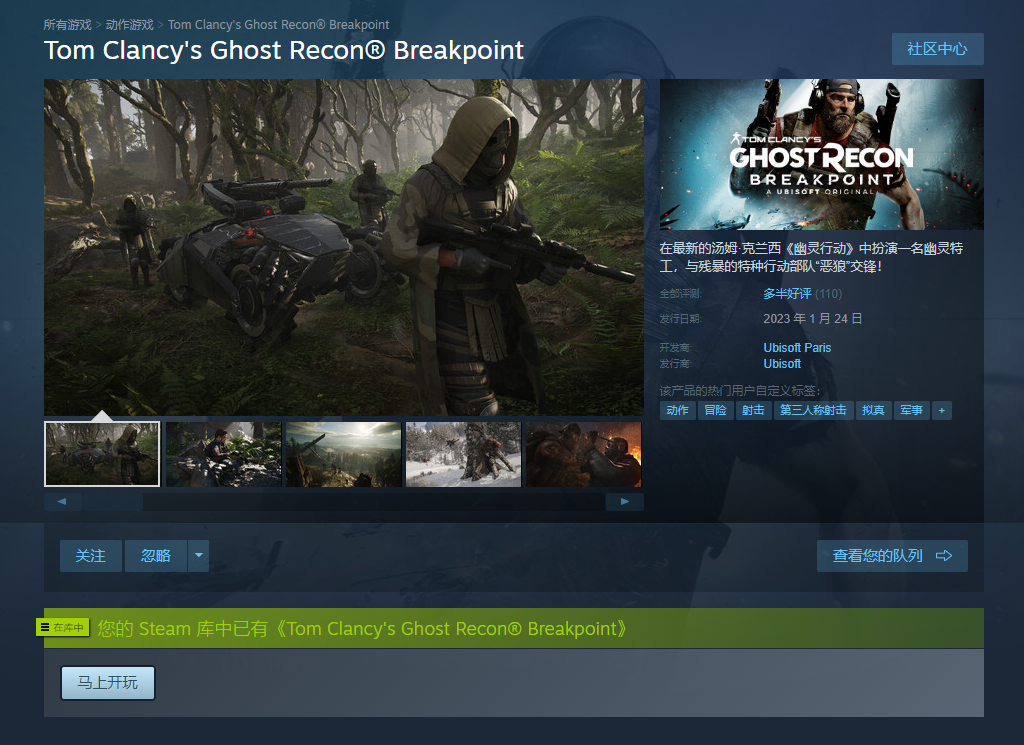This screenshot has height=745, width=1024.
Task: Open the Tom Clancy's Ghost Recon® Breakpoint breadcrumb
Action: (278, 25)
